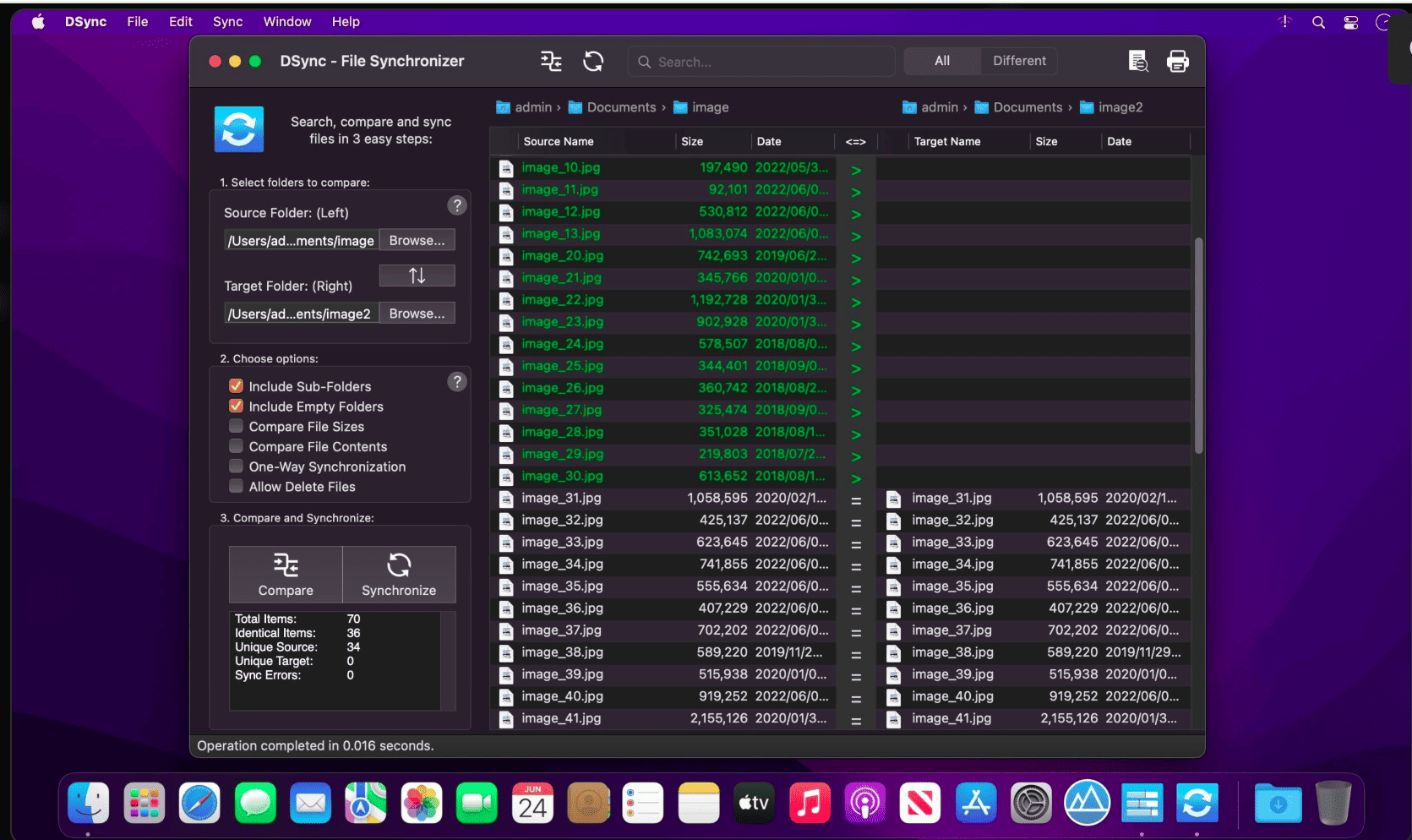Image resolution: width=1412 pixels, height=840 pixels.
Task: Disable Include Empty Folders checkbox
Action: [237, 406]
